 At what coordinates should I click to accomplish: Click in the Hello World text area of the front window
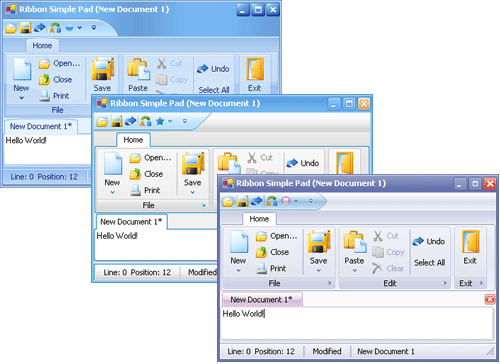click(357, 323)
